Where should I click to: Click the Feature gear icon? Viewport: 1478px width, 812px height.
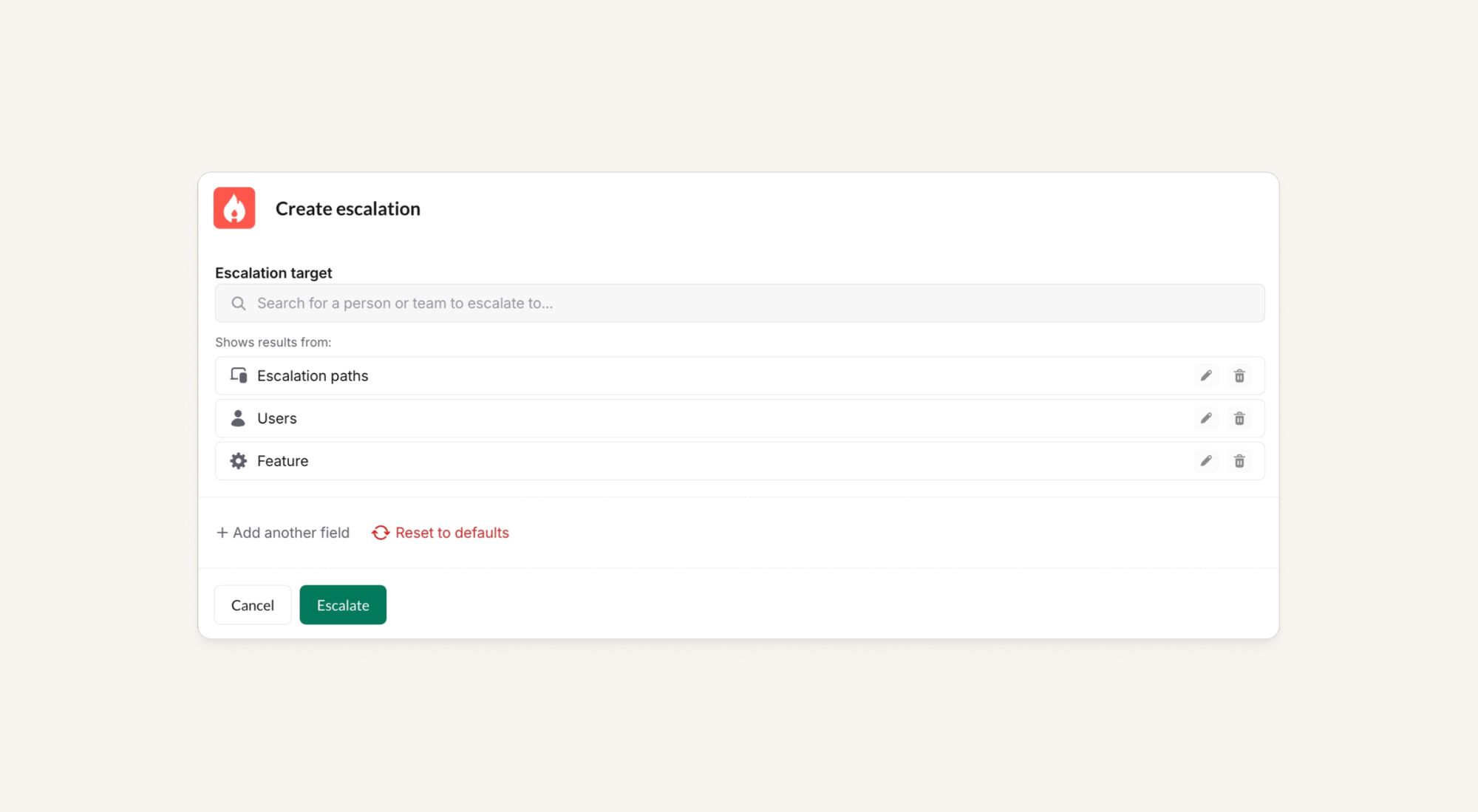(x=238, y=461)
